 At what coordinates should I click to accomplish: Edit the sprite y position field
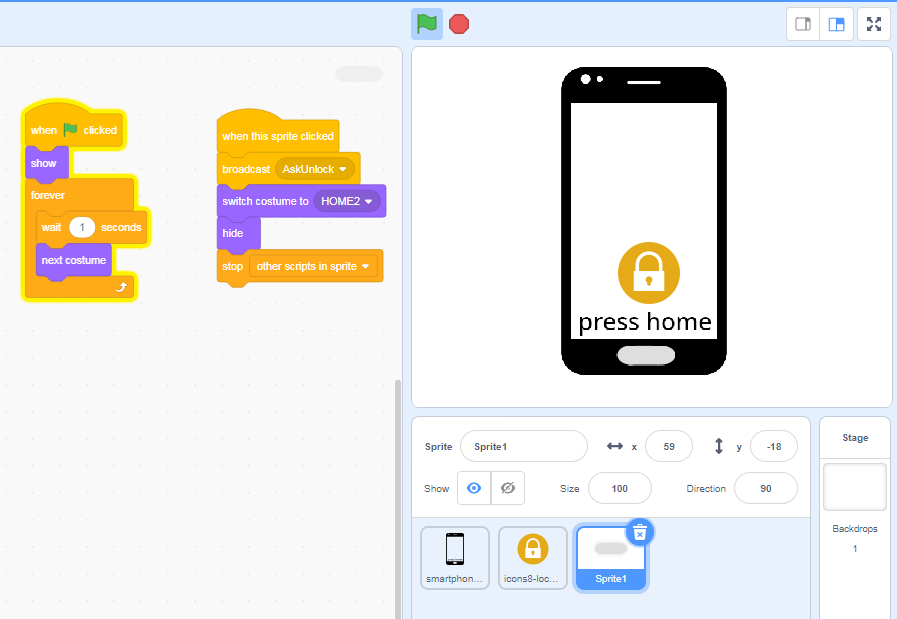(773, 446)
